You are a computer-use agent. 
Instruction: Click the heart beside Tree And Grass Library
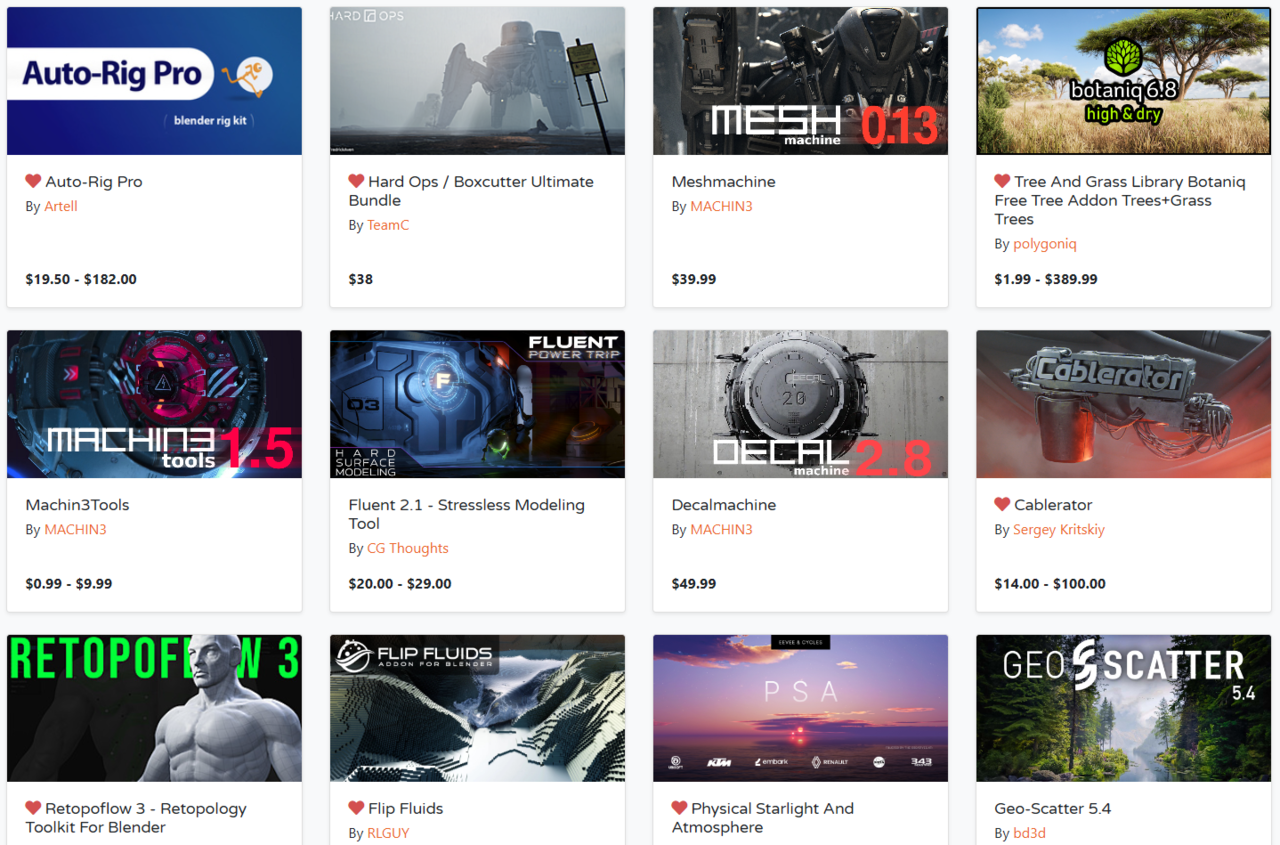1002,181
